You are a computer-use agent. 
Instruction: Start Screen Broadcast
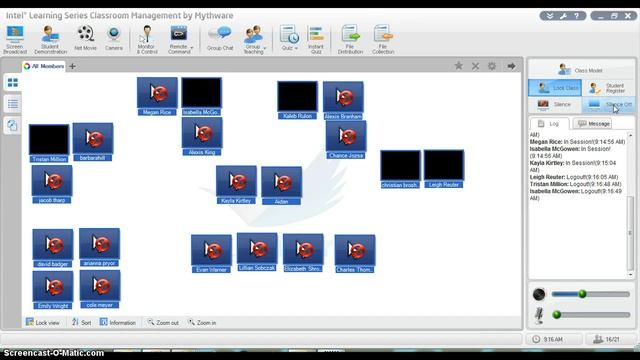point(15,40)
